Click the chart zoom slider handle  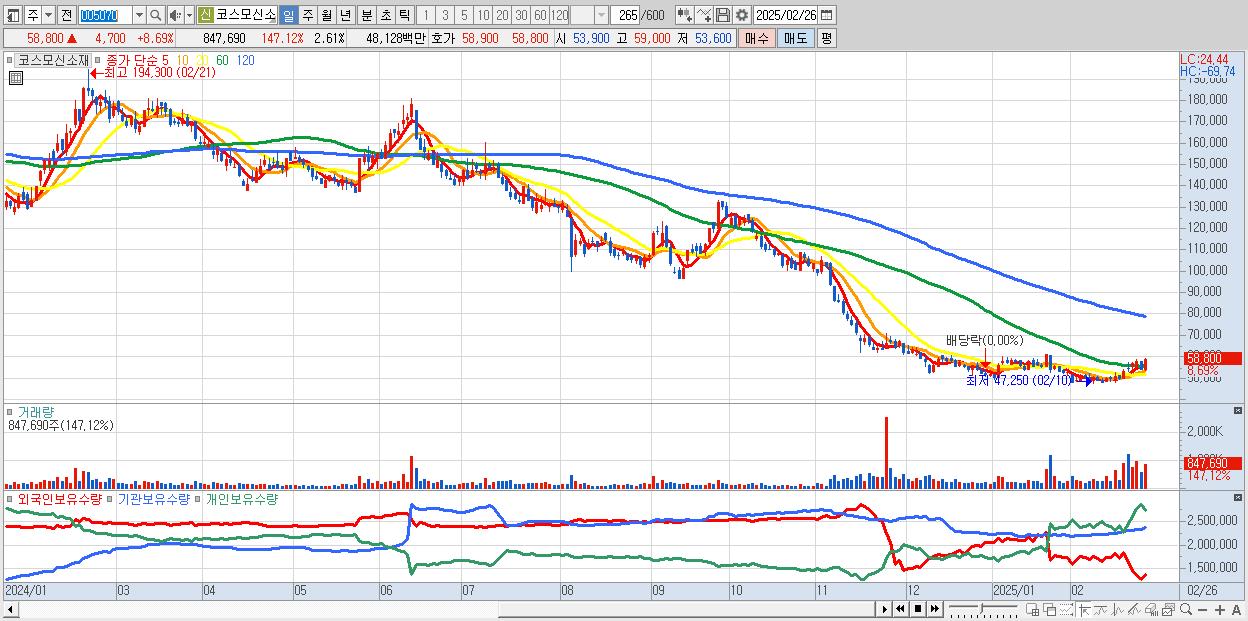981,608
